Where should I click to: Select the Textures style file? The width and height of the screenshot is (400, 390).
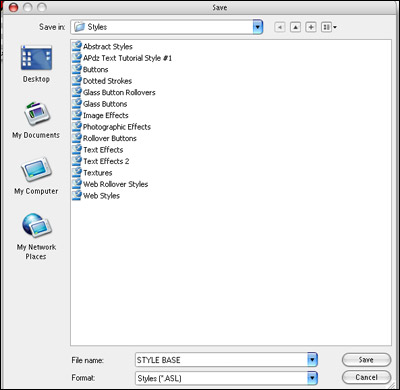click(92, 173)
